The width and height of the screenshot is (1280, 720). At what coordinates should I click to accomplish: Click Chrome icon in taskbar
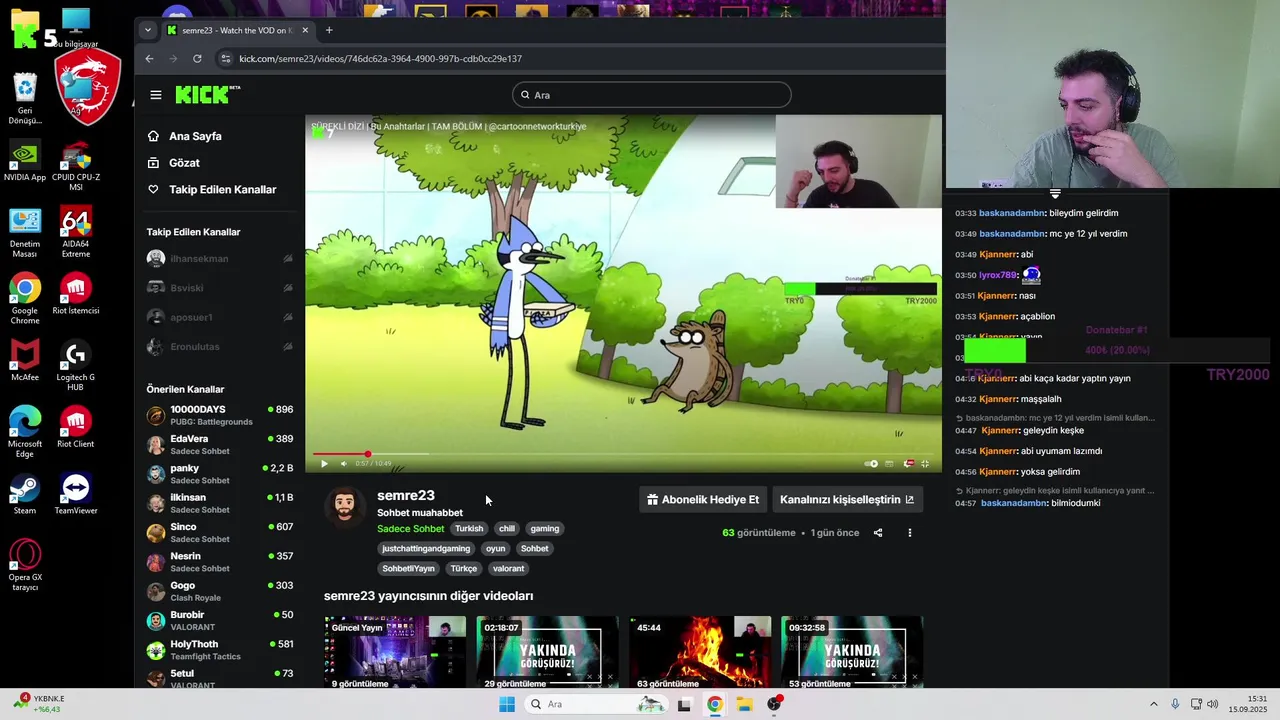tap(714, 704)
